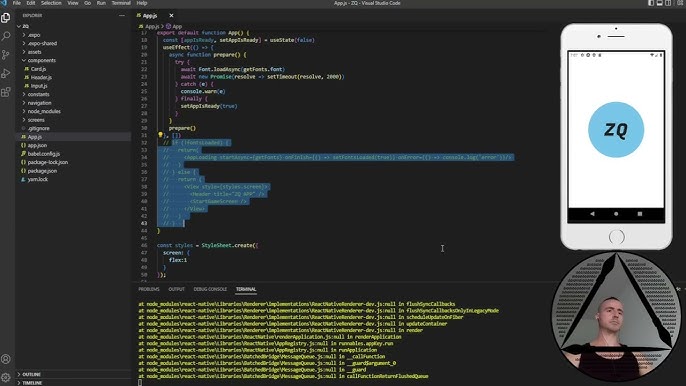Tap the ZQ splash logo on phone
686x386 pixels.
(616, 130)
